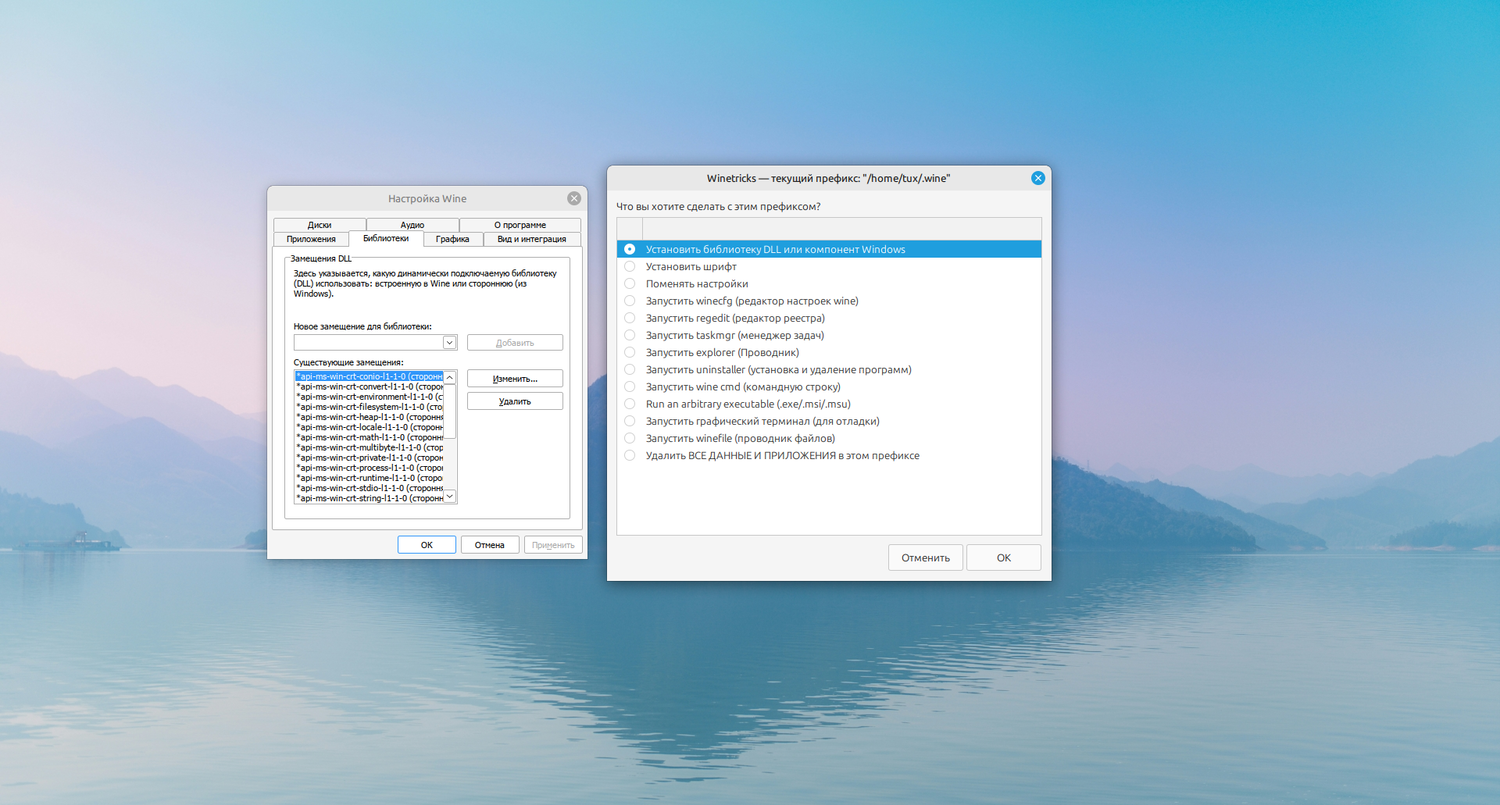Focus the new DLL override text field

tap(368, 342)
